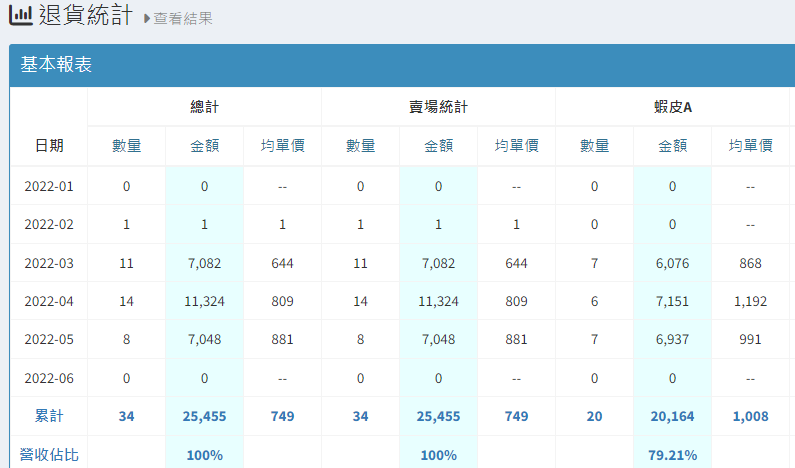Click the 累計 row label
795x468 pixels.
(x=49, y=416)
